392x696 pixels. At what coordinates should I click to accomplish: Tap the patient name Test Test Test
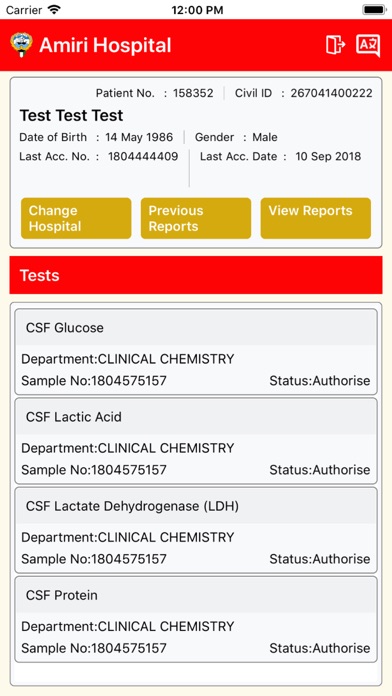pyautogui.click(x=71, y=115)
